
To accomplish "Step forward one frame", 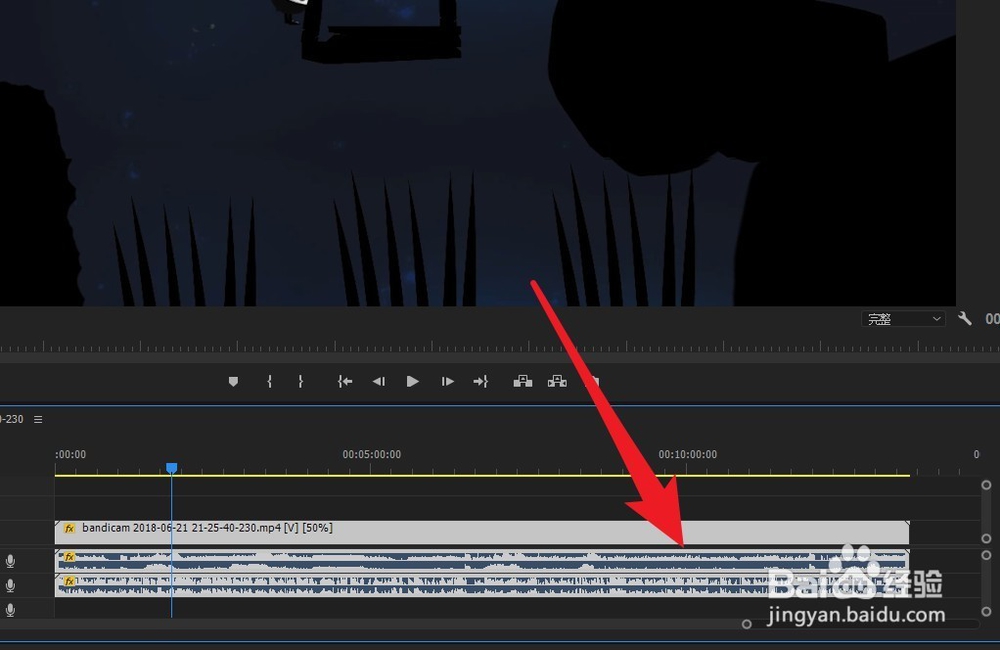I will coord(448,381).
